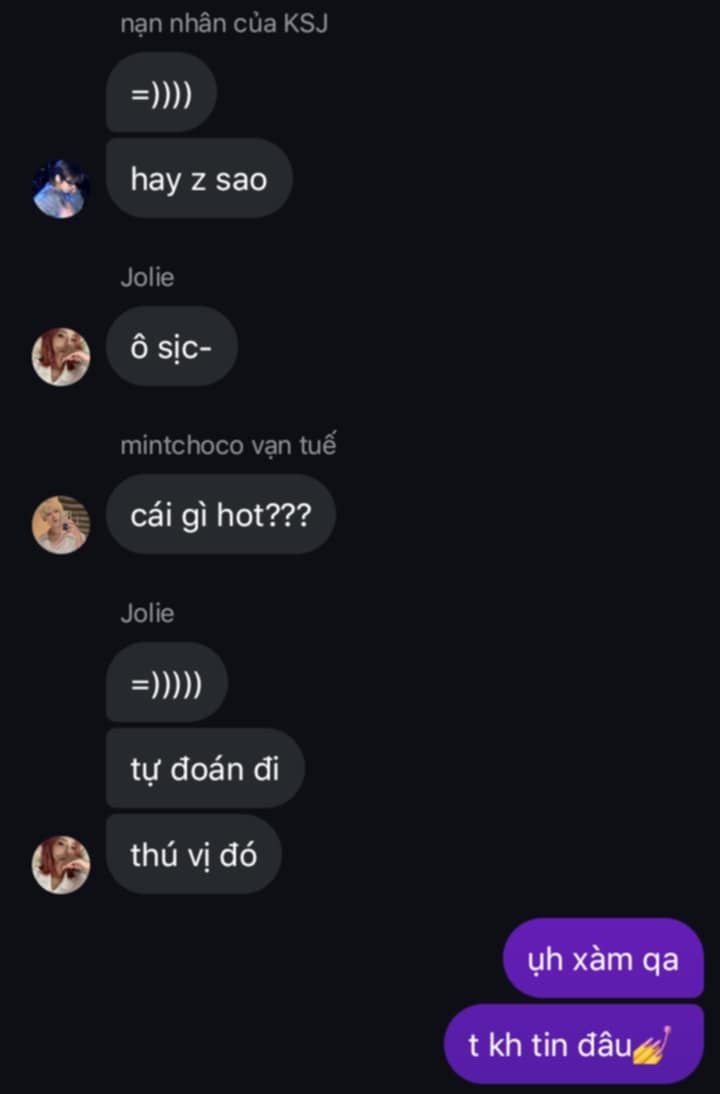This screenshot has width=720, height=1094.
Task: Tap the "=))))" bubble from nạn nhân của KSJ
Action: [161, 92]
